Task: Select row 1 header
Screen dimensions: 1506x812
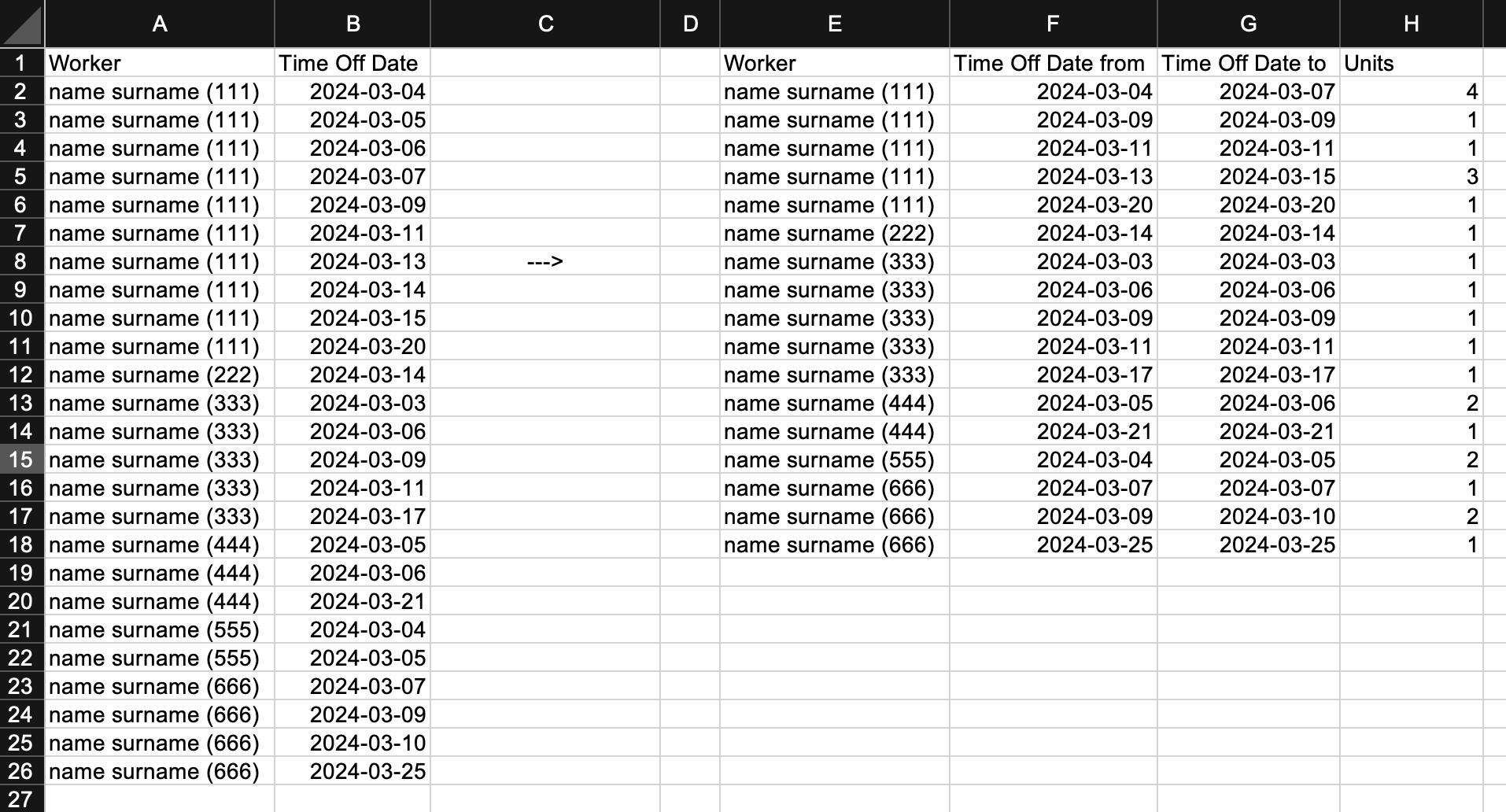Action: point(22,63)
